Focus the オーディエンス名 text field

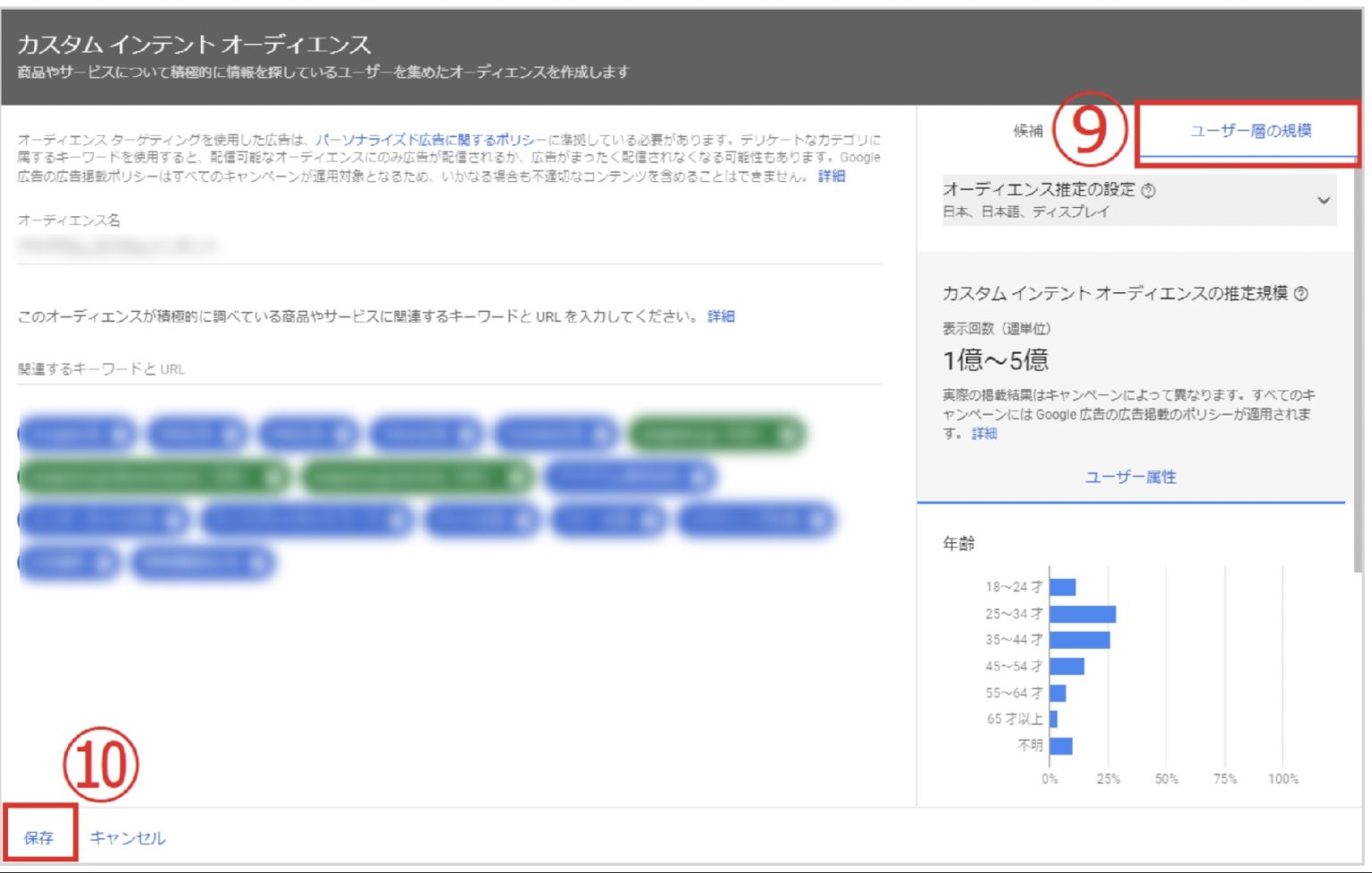point(447,247)
